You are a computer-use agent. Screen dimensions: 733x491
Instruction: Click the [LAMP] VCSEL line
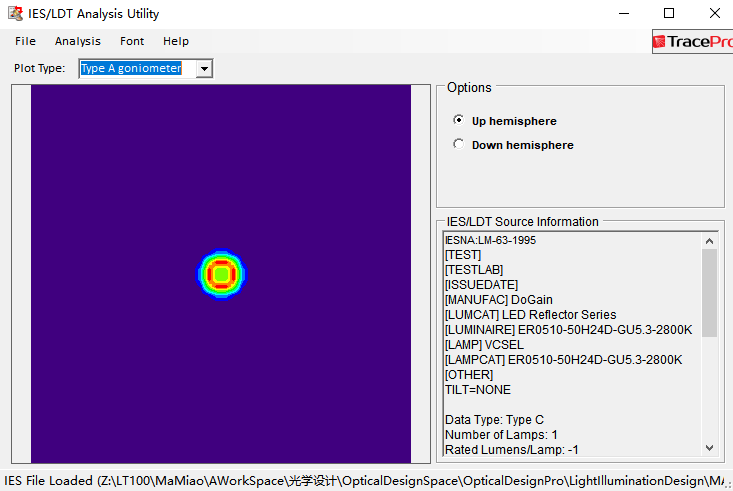pos(484,345)
